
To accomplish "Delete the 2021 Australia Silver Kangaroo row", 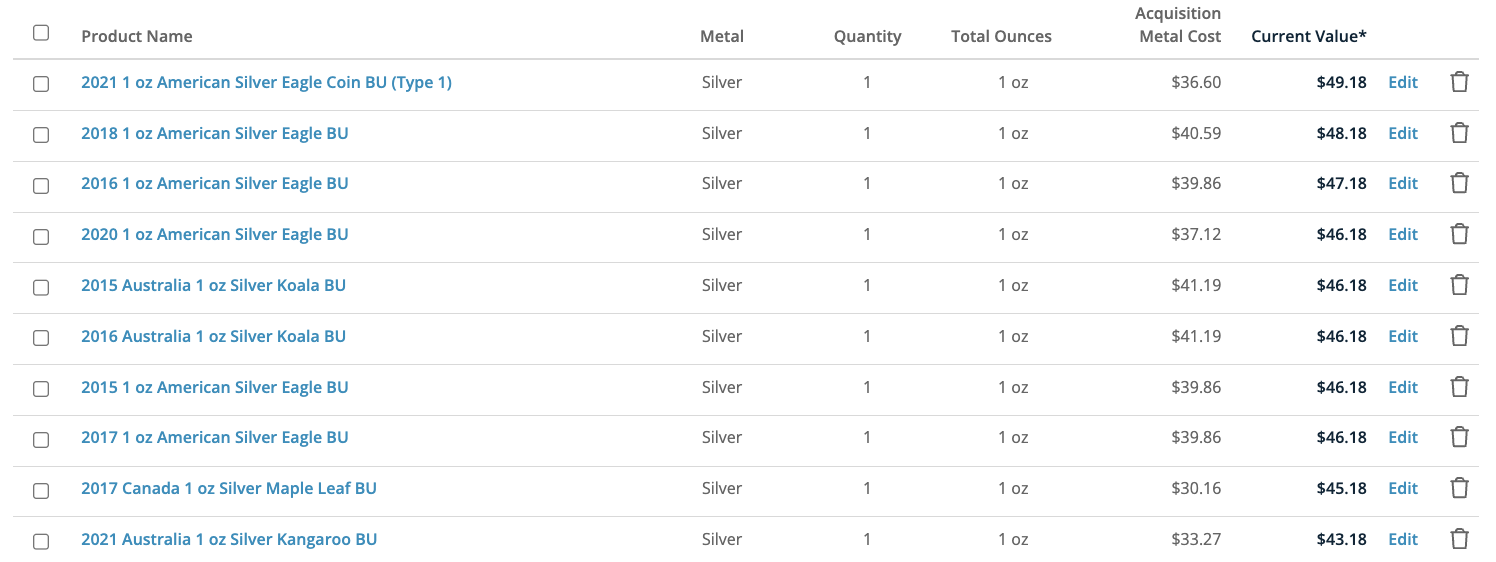I will pos(1459,539).
